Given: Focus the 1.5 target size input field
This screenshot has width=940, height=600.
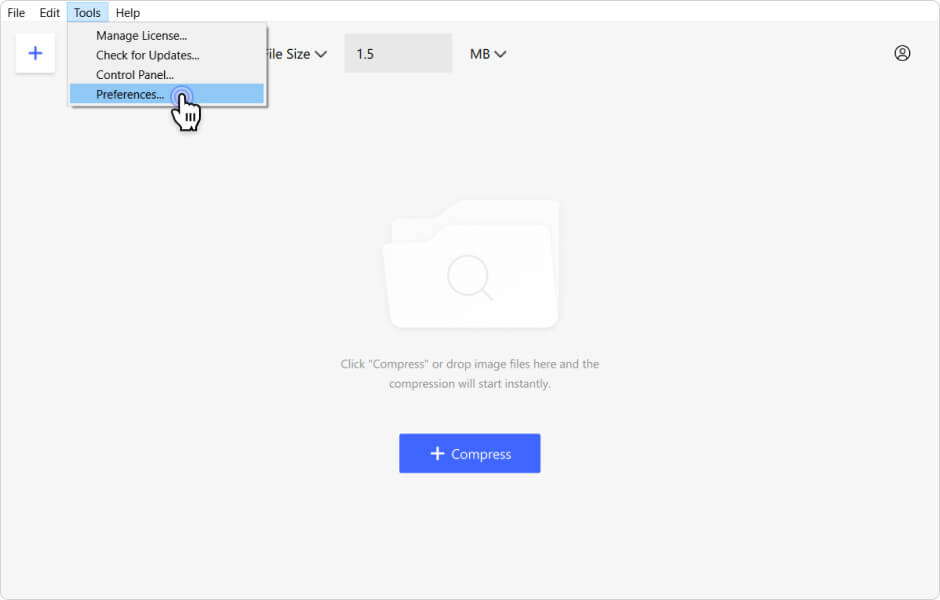Looking at the screenshot, I should point(397,54).
